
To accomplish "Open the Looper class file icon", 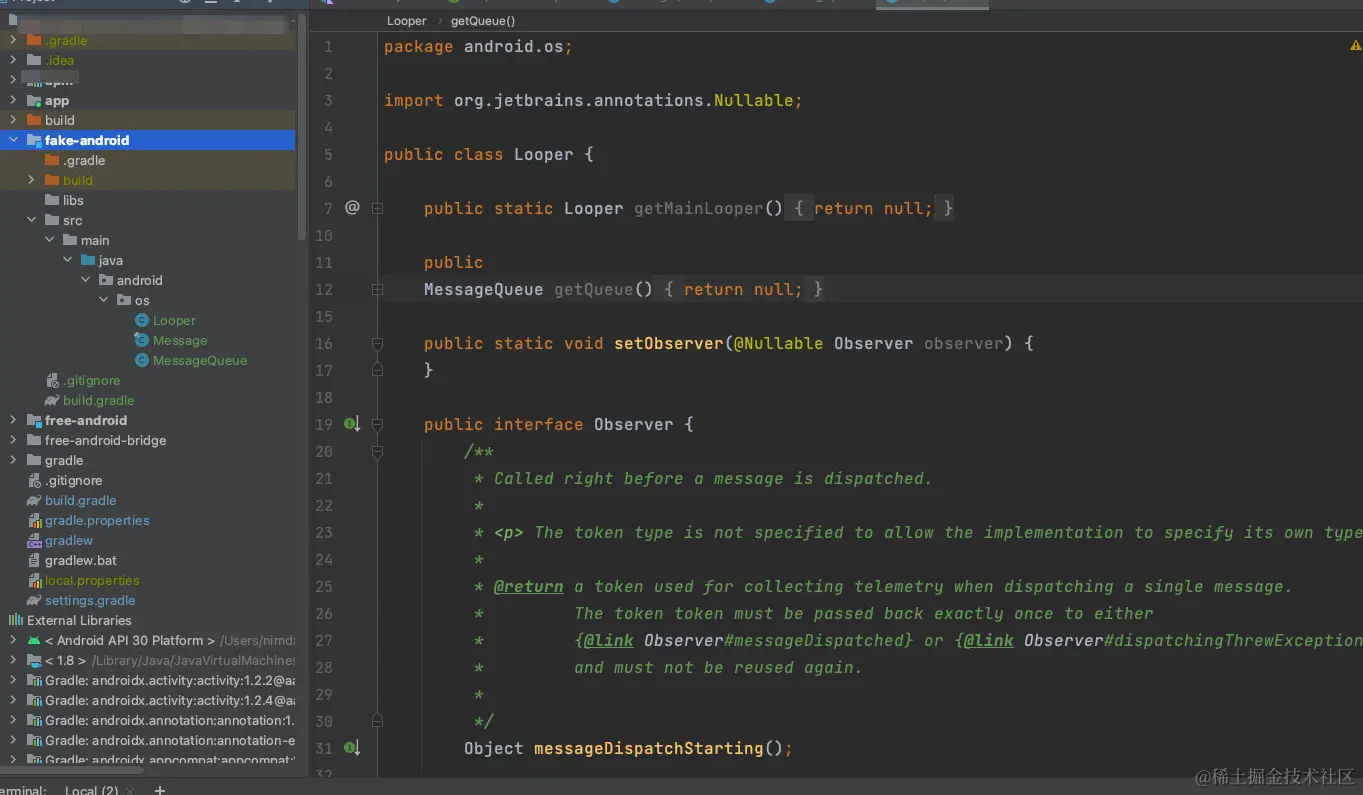I will [142, 320].
